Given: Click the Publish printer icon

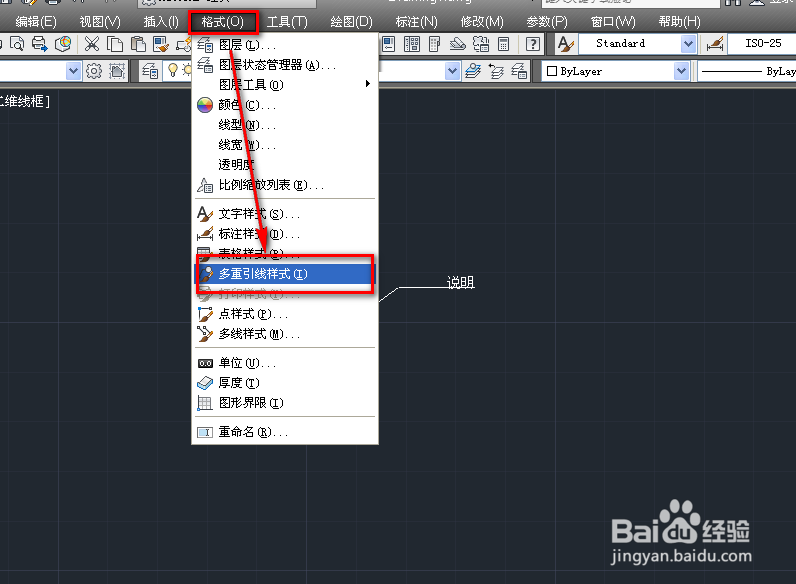Looking at the screenshot, I should coord(40,44).
